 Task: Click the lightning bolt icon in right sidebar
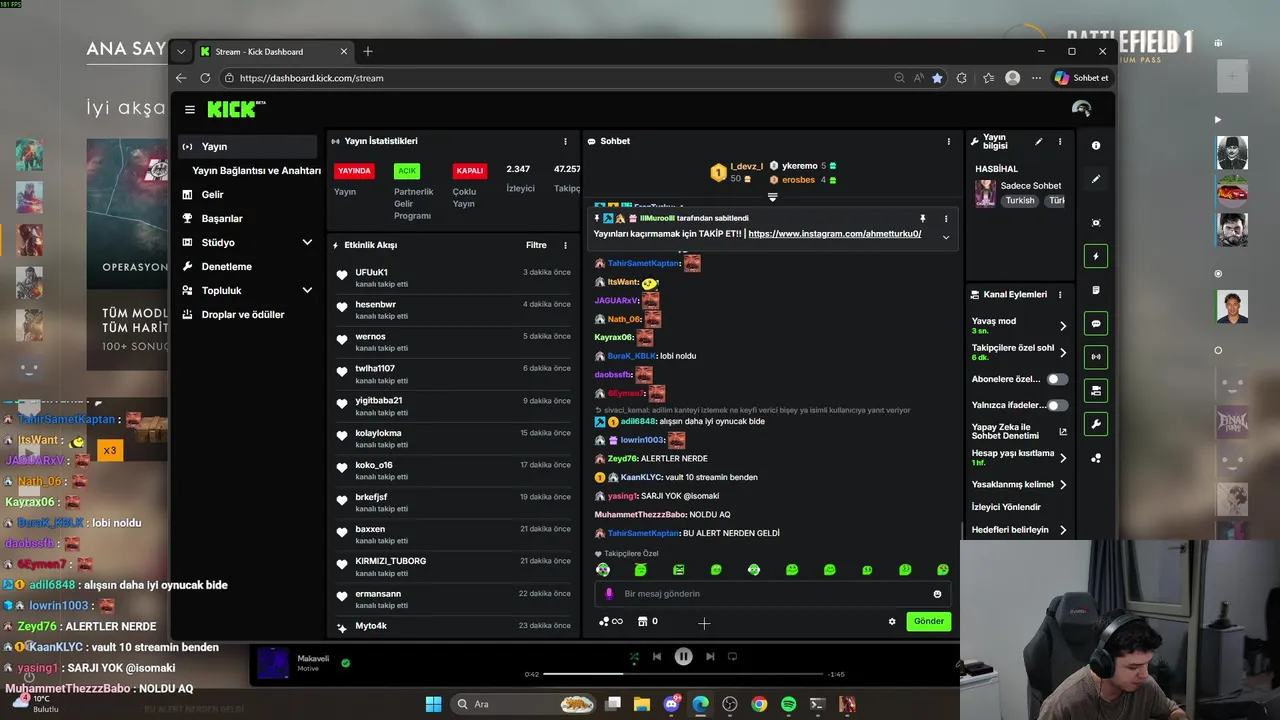coord(1096,256)
